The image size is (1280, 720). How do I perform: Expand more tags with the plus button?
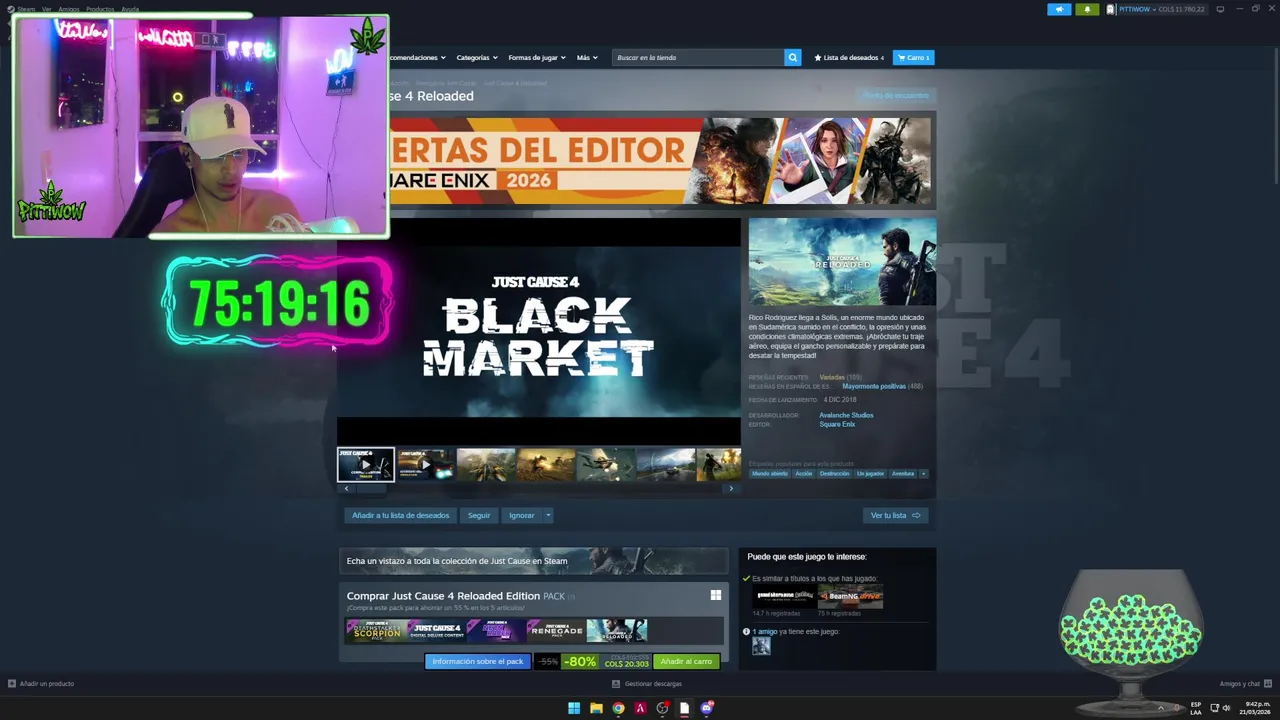(923, 473)
